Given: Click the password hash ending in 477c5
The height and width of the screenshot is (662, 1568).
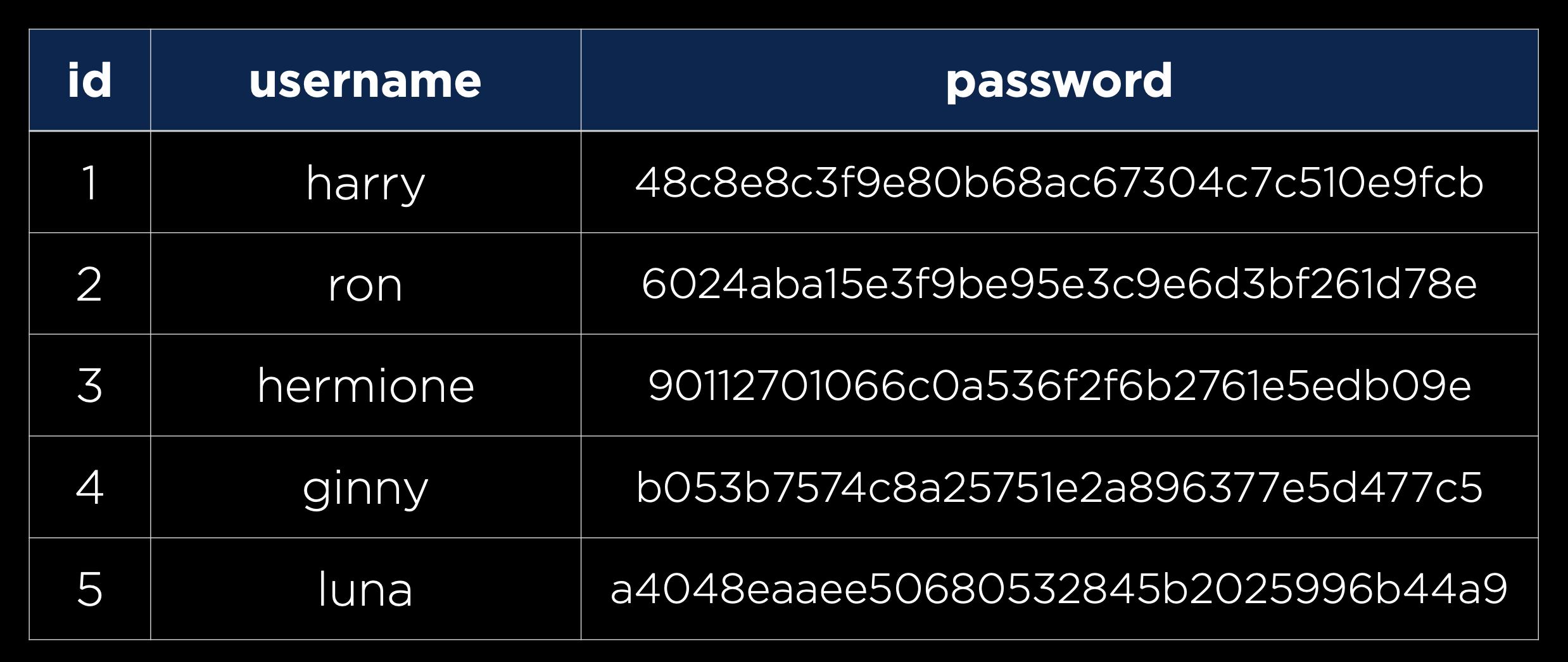Looking at the screenshot, I should point(1059,487).
